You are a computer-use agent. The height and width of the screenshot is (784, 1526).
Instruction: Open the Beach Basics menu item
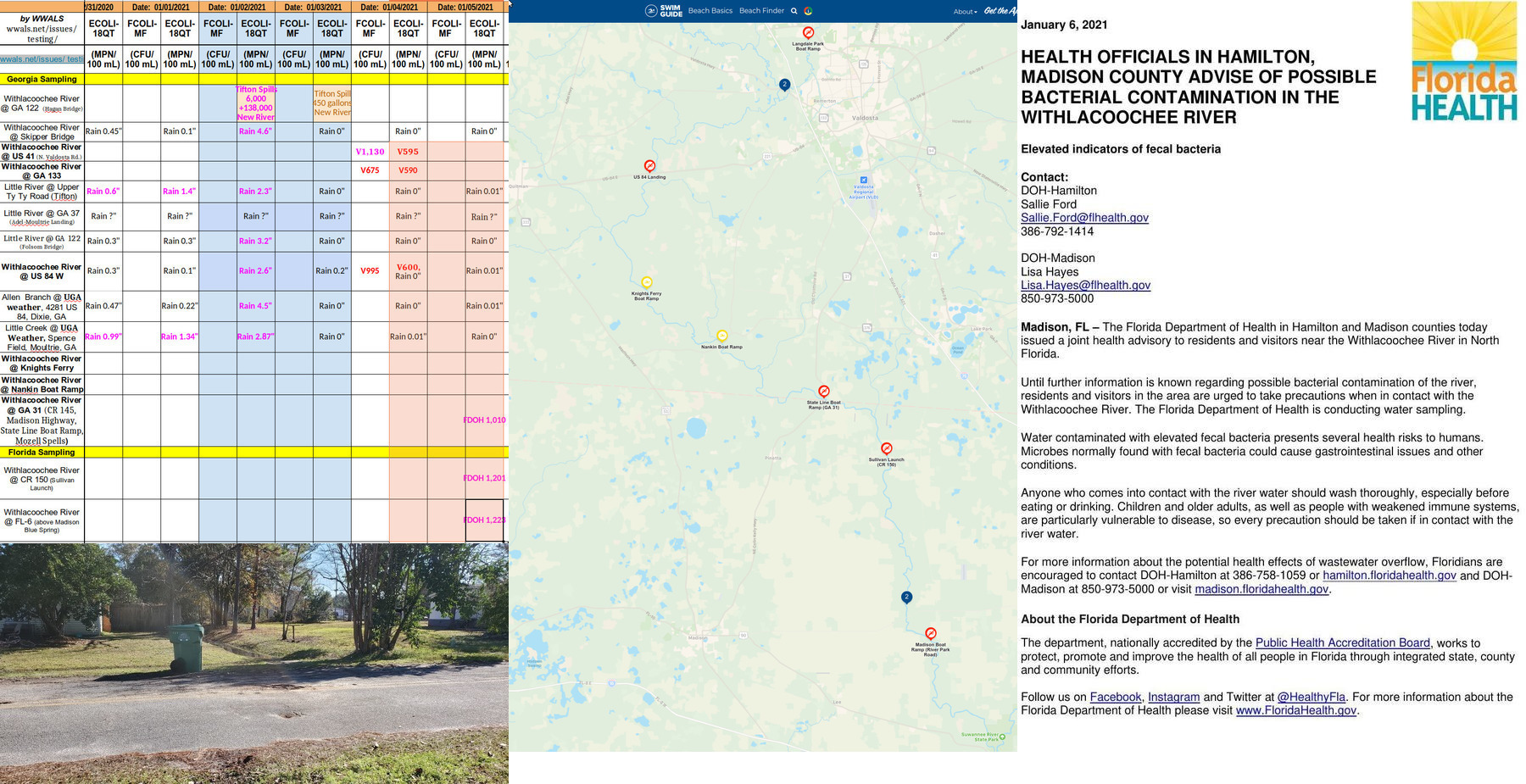click(710, 11)
